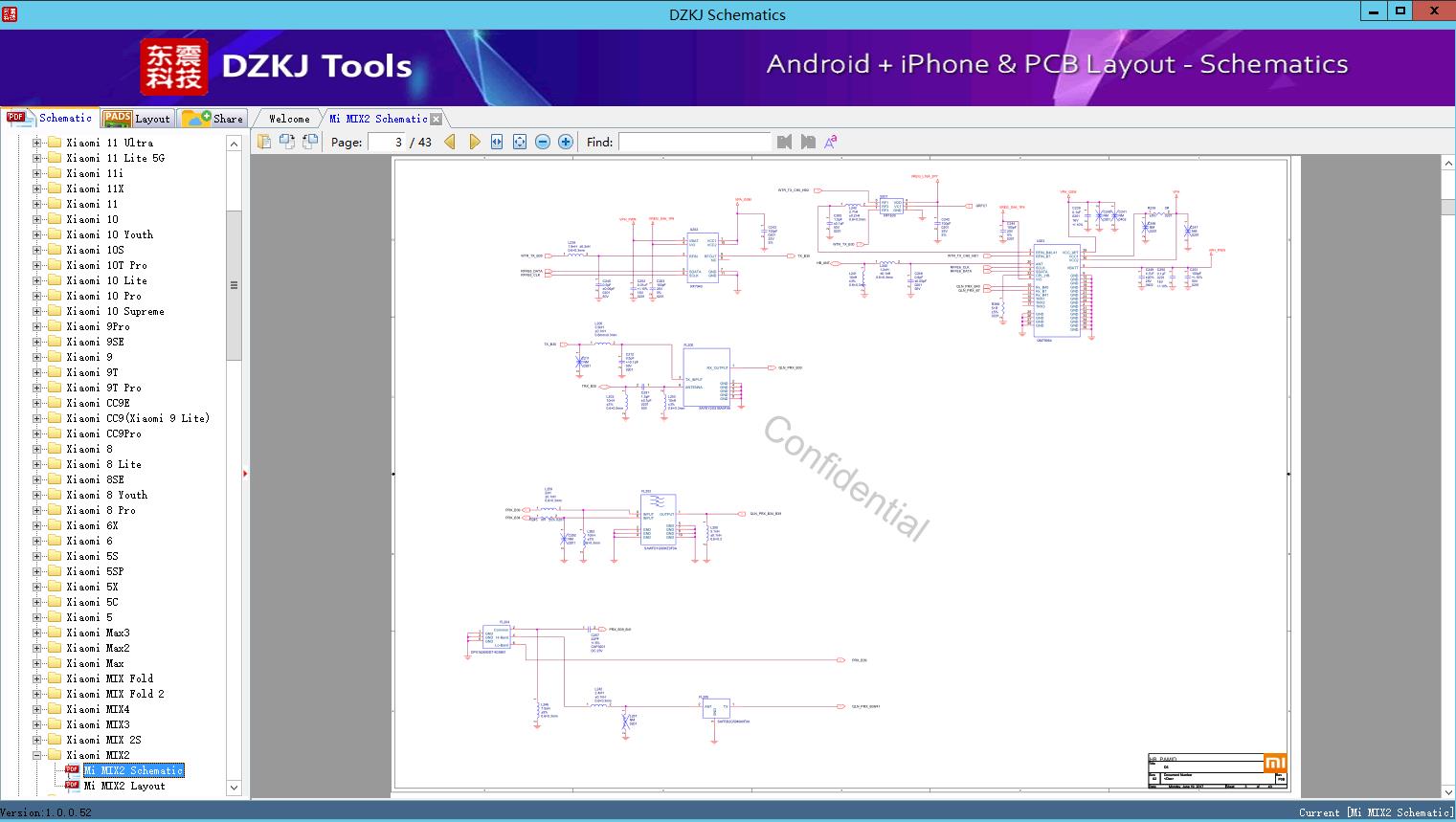Select the Xiaomi 11X tree item
The width and height of the screenshot is (1456, 822).
pos(95,189)
